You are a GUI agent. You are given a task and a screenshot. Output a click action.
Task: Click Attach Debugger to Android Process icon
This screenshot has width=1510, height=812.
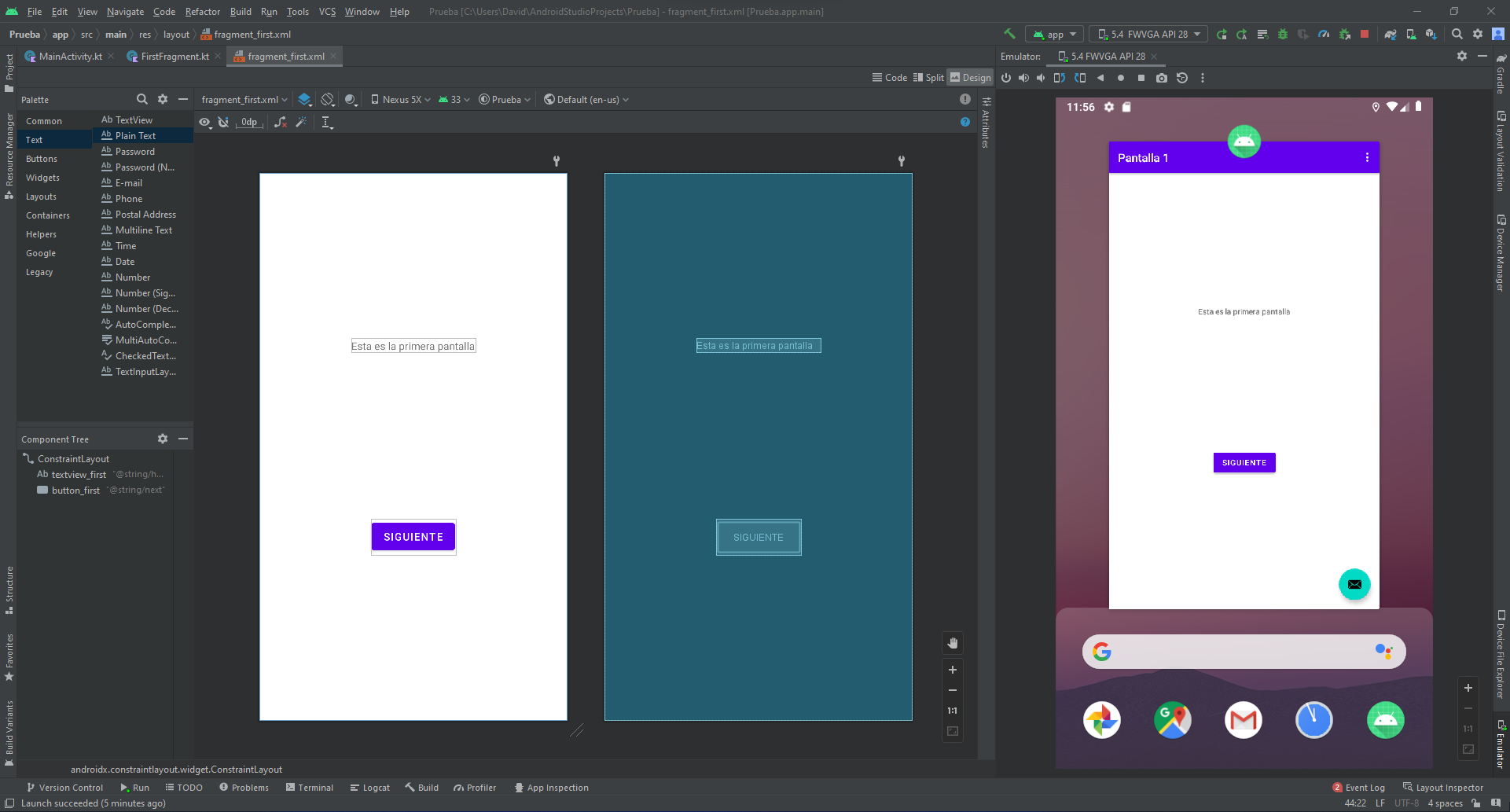(x=1344, y=34)
